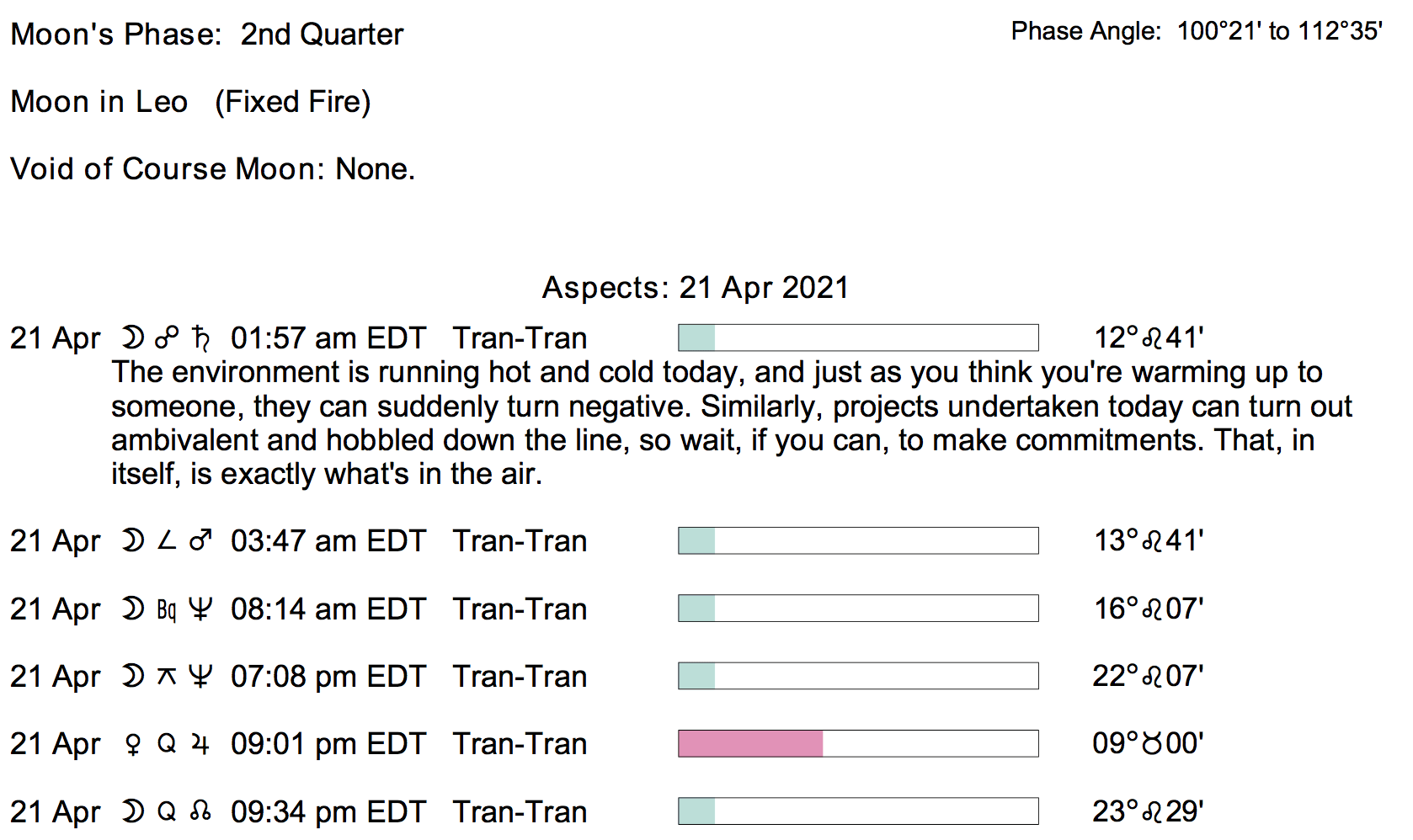Select the Phase Angle text at top right
1413x840 pixels.
(1197, 31)
